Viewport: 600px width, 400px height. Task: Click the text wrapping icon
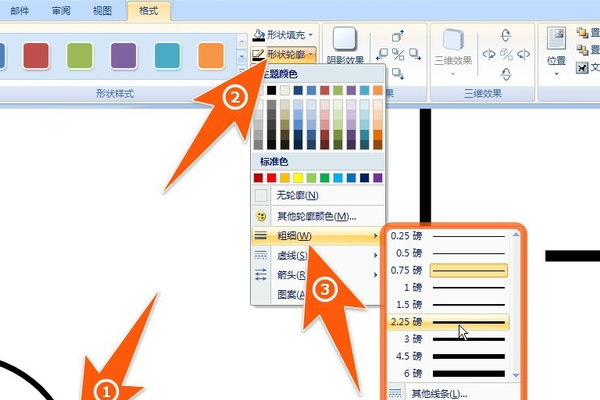pos(582,68)
